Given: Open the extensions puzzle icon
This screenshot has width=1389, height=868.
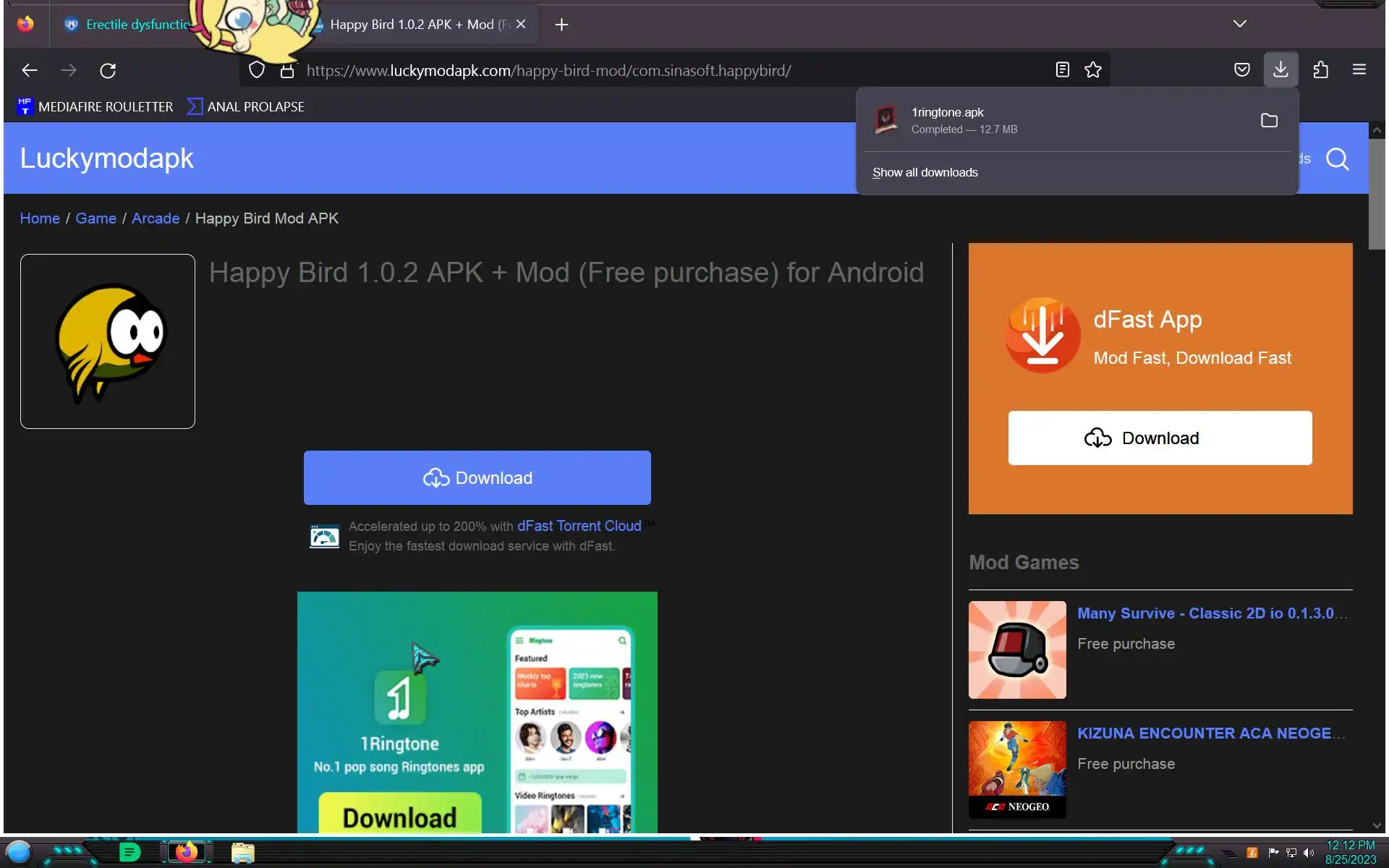Looking at the screenshot, I should pyautogui.click(x=1320, y=69).
